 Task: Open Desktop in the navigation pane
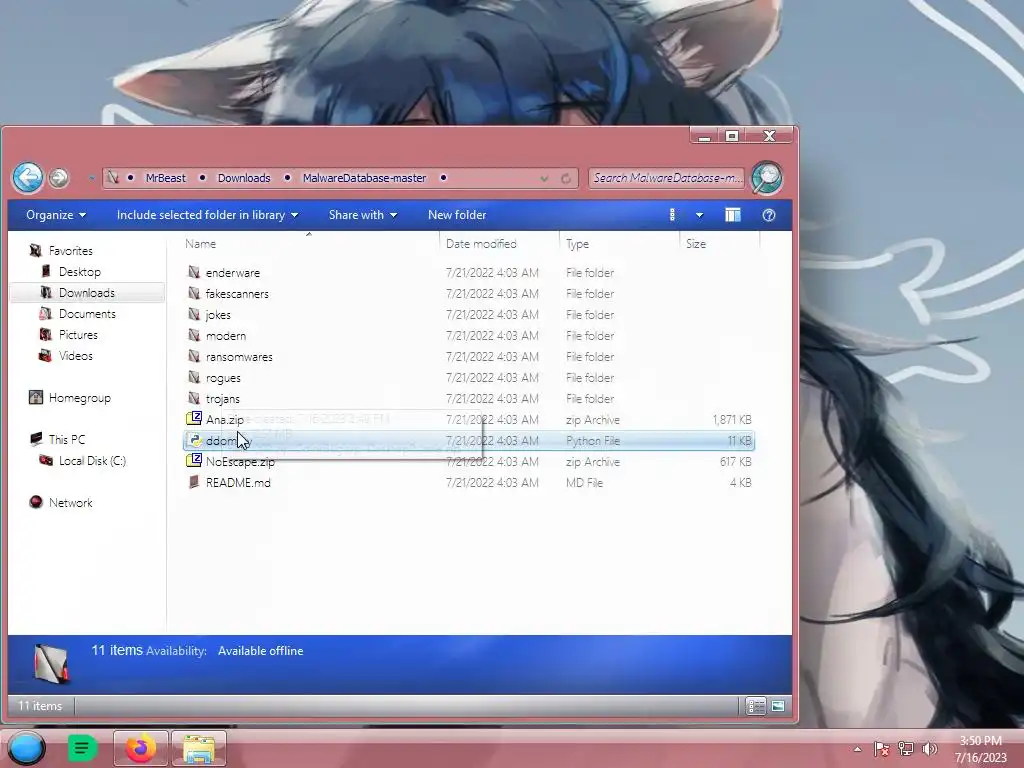[79, 272]
